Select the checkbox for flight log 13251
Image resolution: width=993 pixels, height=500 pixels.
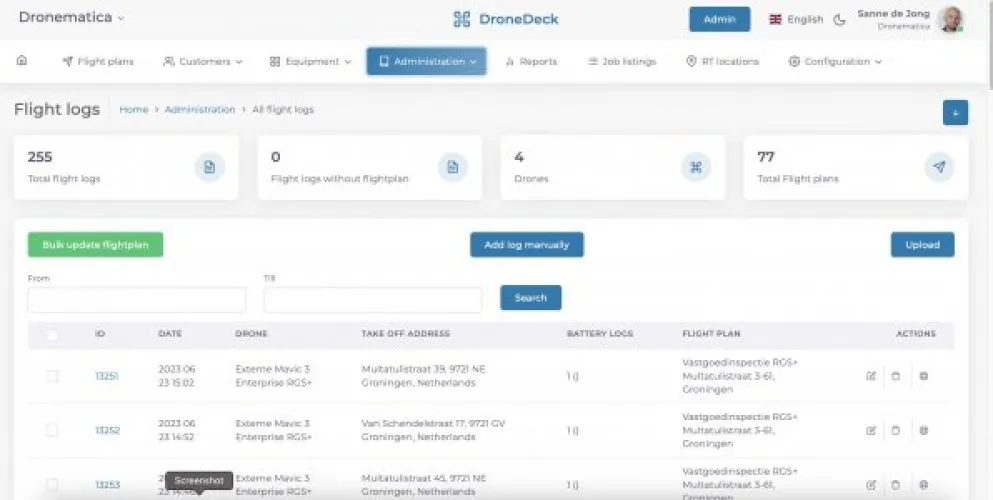pyautogui.click(x=52, y=376)
